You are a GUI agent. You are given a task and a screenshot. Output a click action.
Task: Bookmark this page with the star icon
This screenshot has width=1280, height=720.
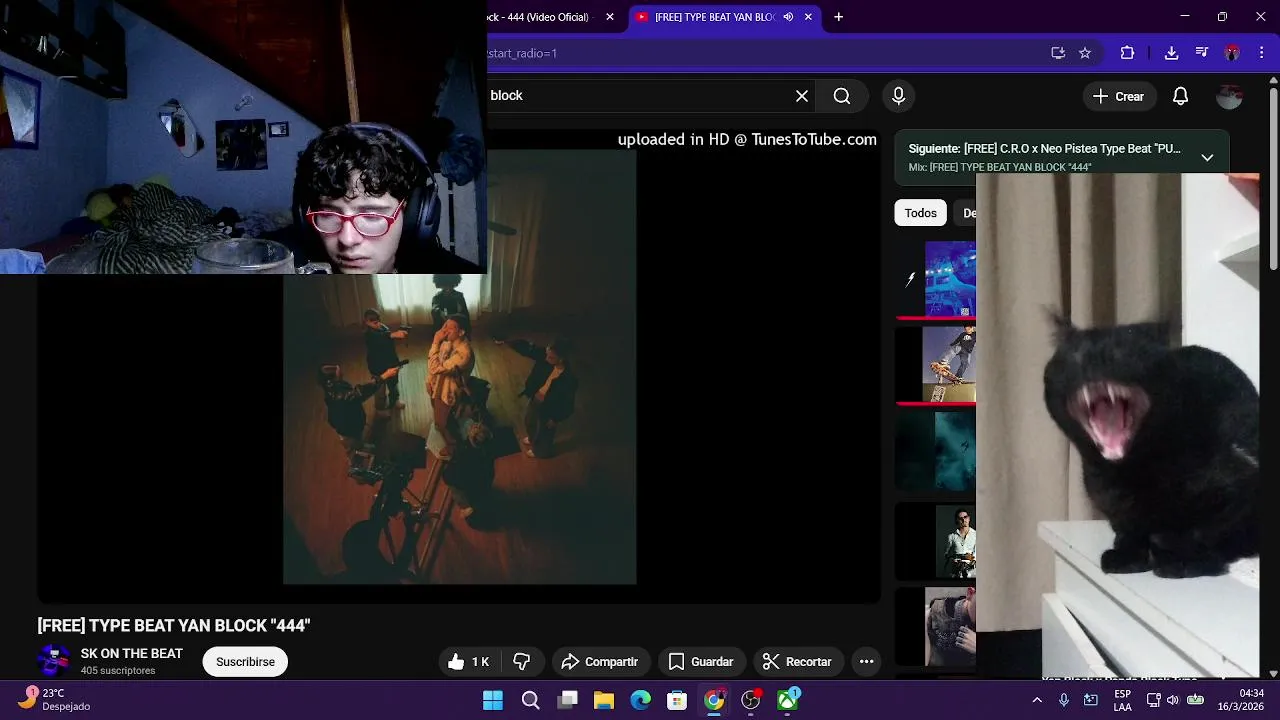pyautogui.click(x=1085, y=53)
